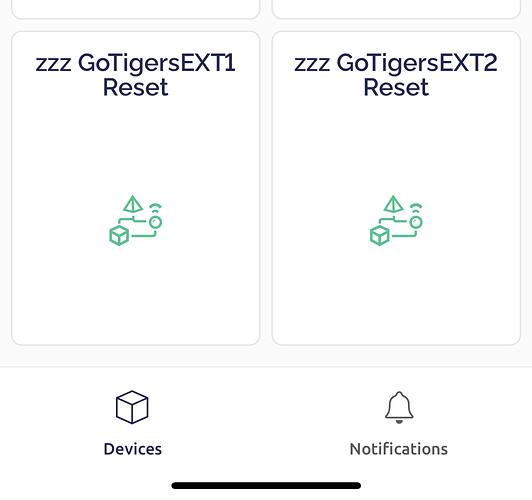
Task: Tap the partially visible card above GoTigersEXT2
Action: (396, 9)
